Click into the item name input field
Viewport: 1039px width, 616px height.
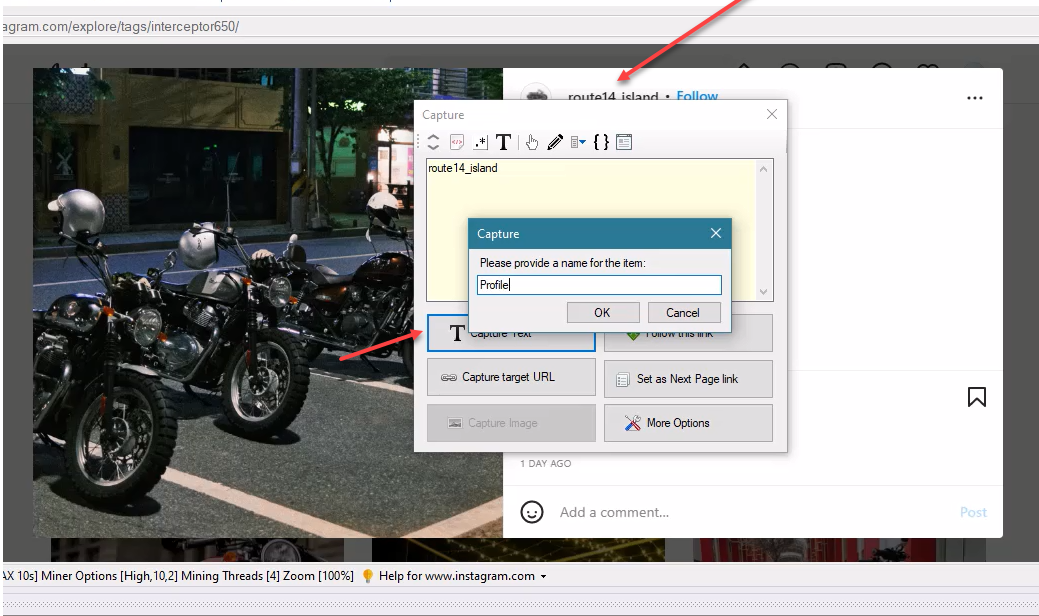(599, 285)
